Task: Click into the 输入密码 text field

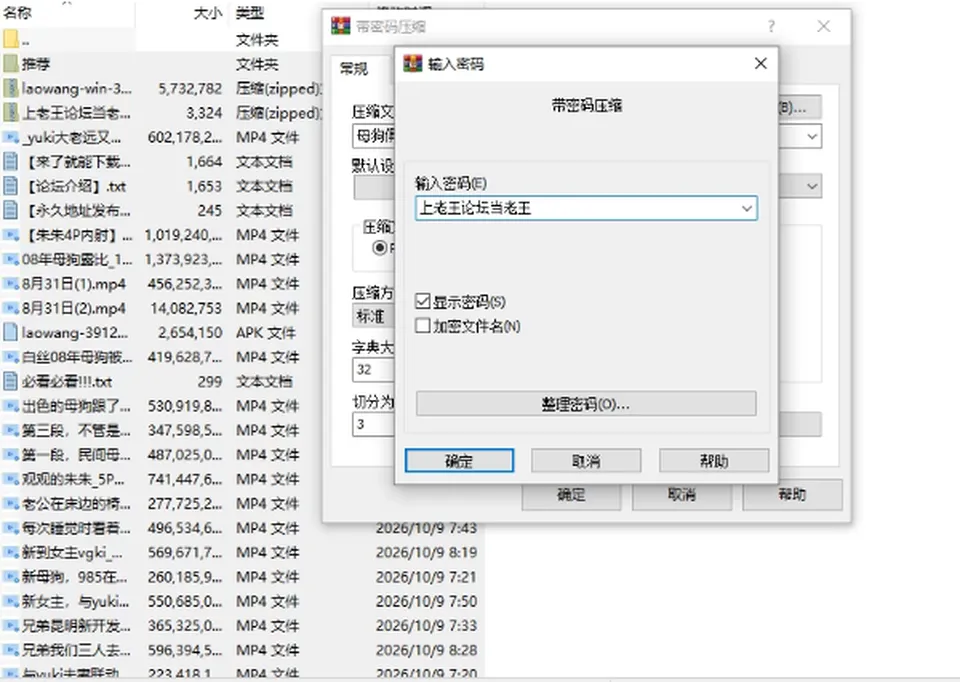Action: coord(577,208)
